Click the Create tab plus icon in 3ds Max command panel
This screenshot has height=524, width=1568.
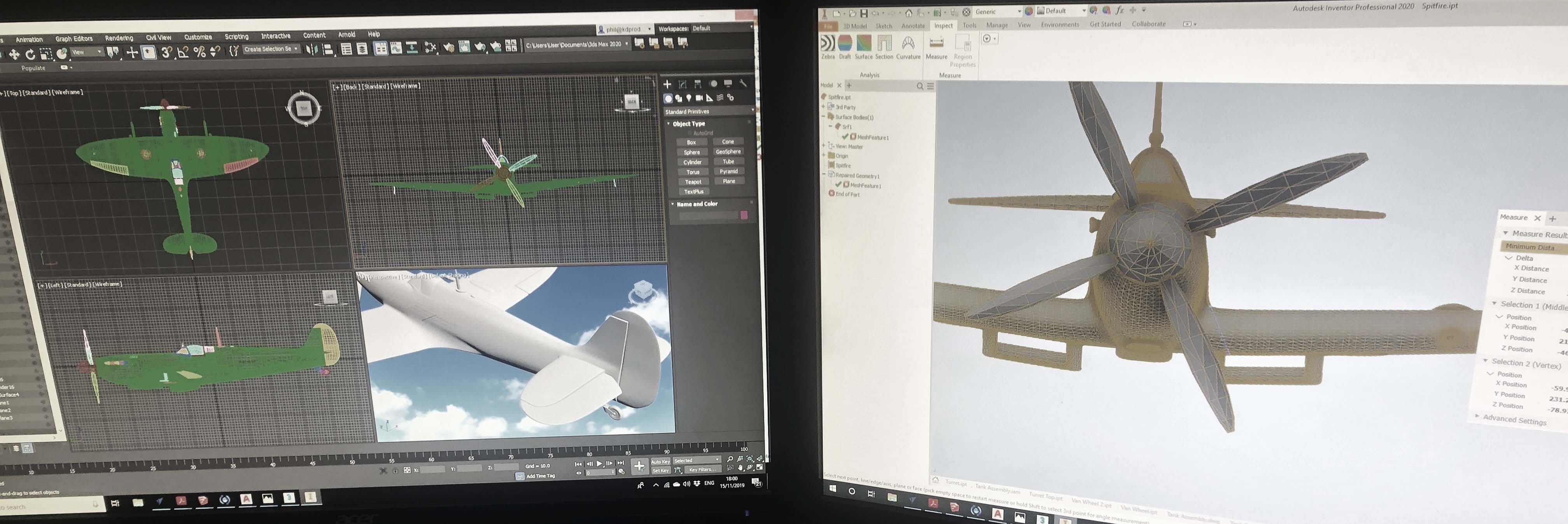click(x=667, y=84)
